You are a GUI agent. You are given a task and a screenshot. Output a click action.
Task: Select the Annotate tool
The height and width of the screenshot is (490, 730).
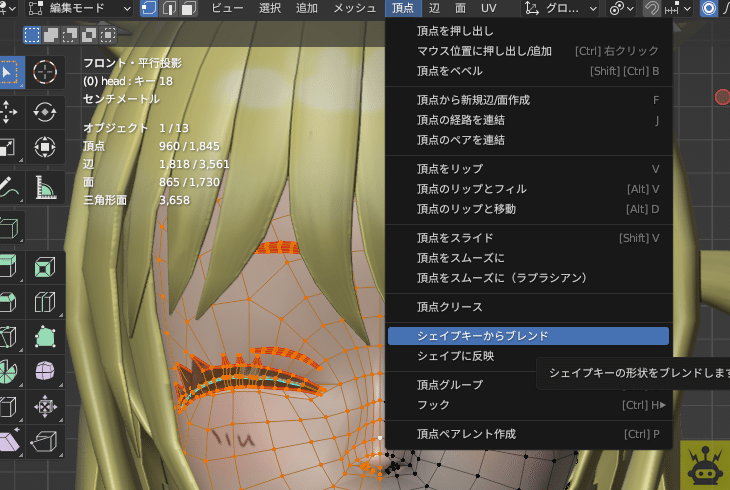[x=8, y=187]
